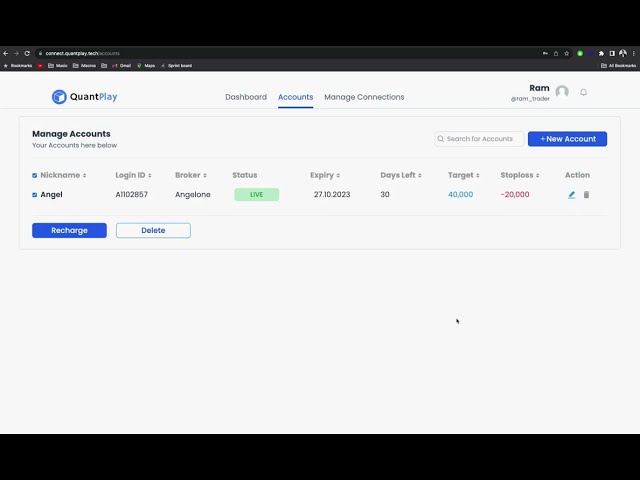This screenshot has width=640, height=480.
Task: Click the browser address bar URL
Action: coord(82,53)
